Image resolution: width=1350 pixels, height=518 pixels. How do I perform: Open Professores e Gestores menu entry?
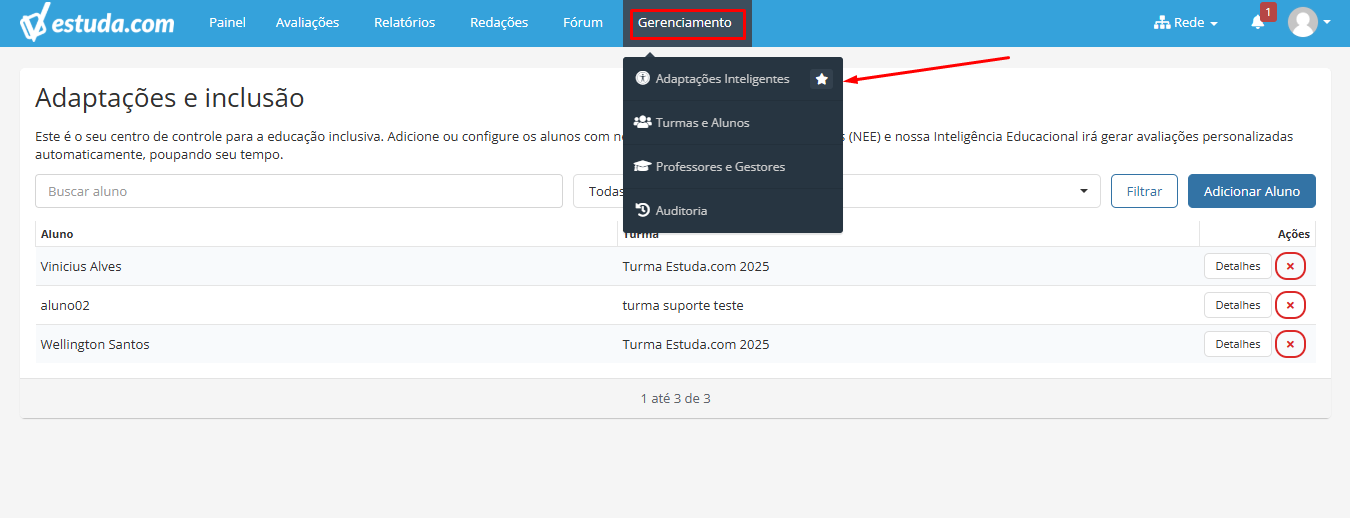coord(720,167)
